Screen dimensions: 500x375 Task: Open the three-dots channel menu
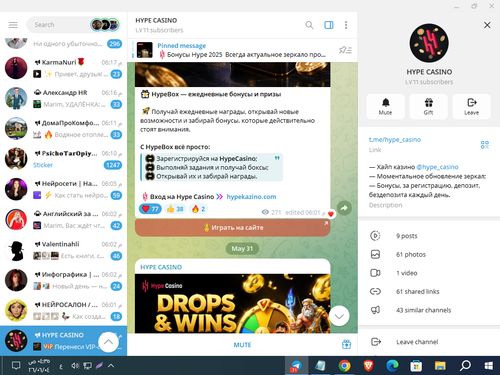click(x=346, y=25)
